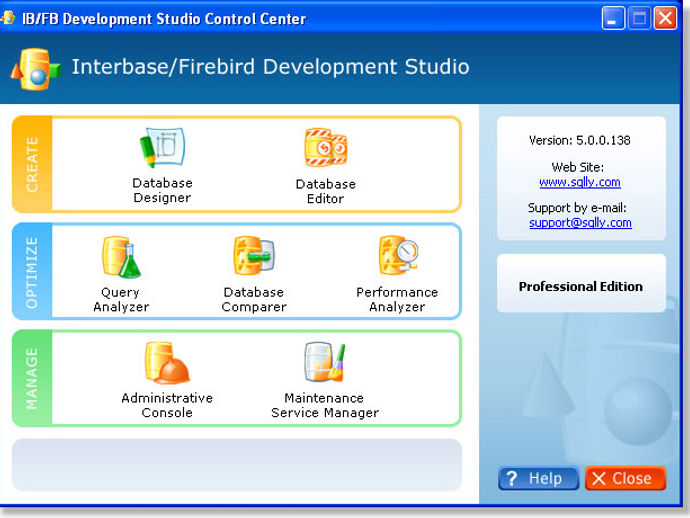
Task: Click the Database Designer text label
Action: pyautogui.click(x=162, y=190)
